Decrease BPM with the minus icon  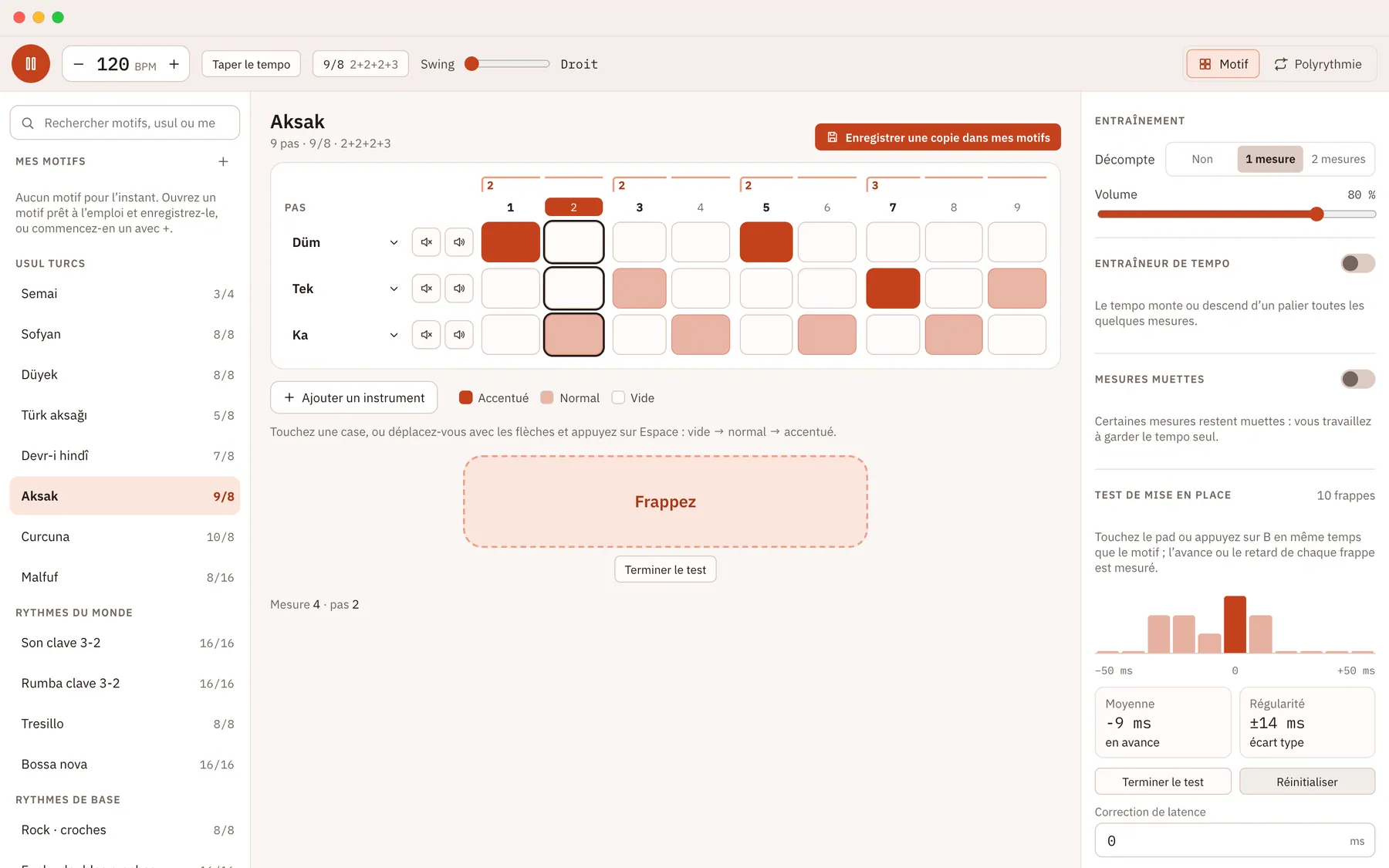tap(79, 64)
